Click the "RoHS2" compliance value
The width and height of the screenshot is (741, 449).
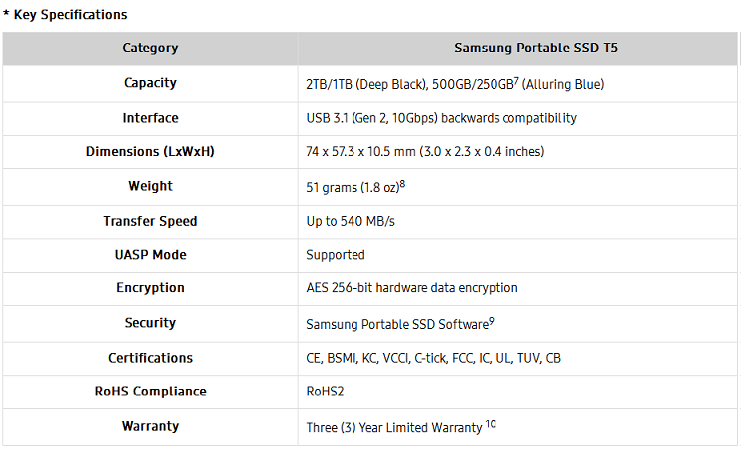tap(326, 392)
